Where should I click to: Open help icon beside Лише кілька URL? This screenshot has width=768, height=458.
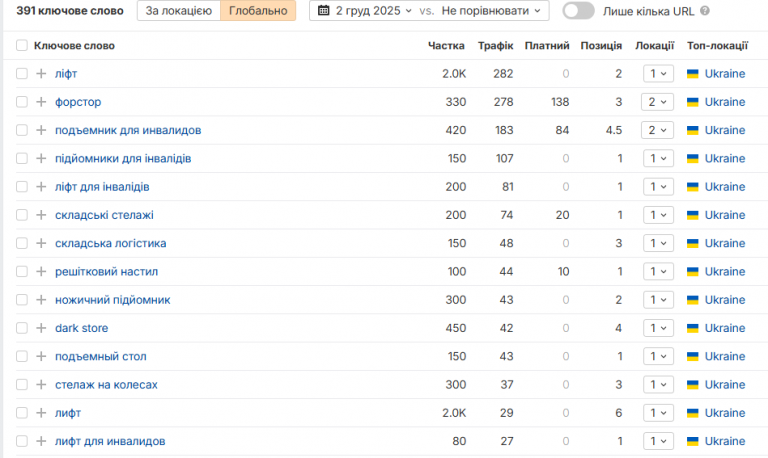click(705, 11)
